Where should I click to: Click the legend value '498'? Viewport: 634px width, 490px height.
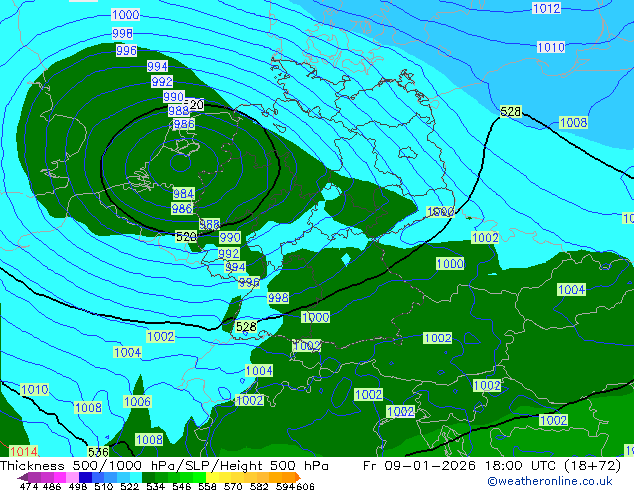tap(78, 486)
